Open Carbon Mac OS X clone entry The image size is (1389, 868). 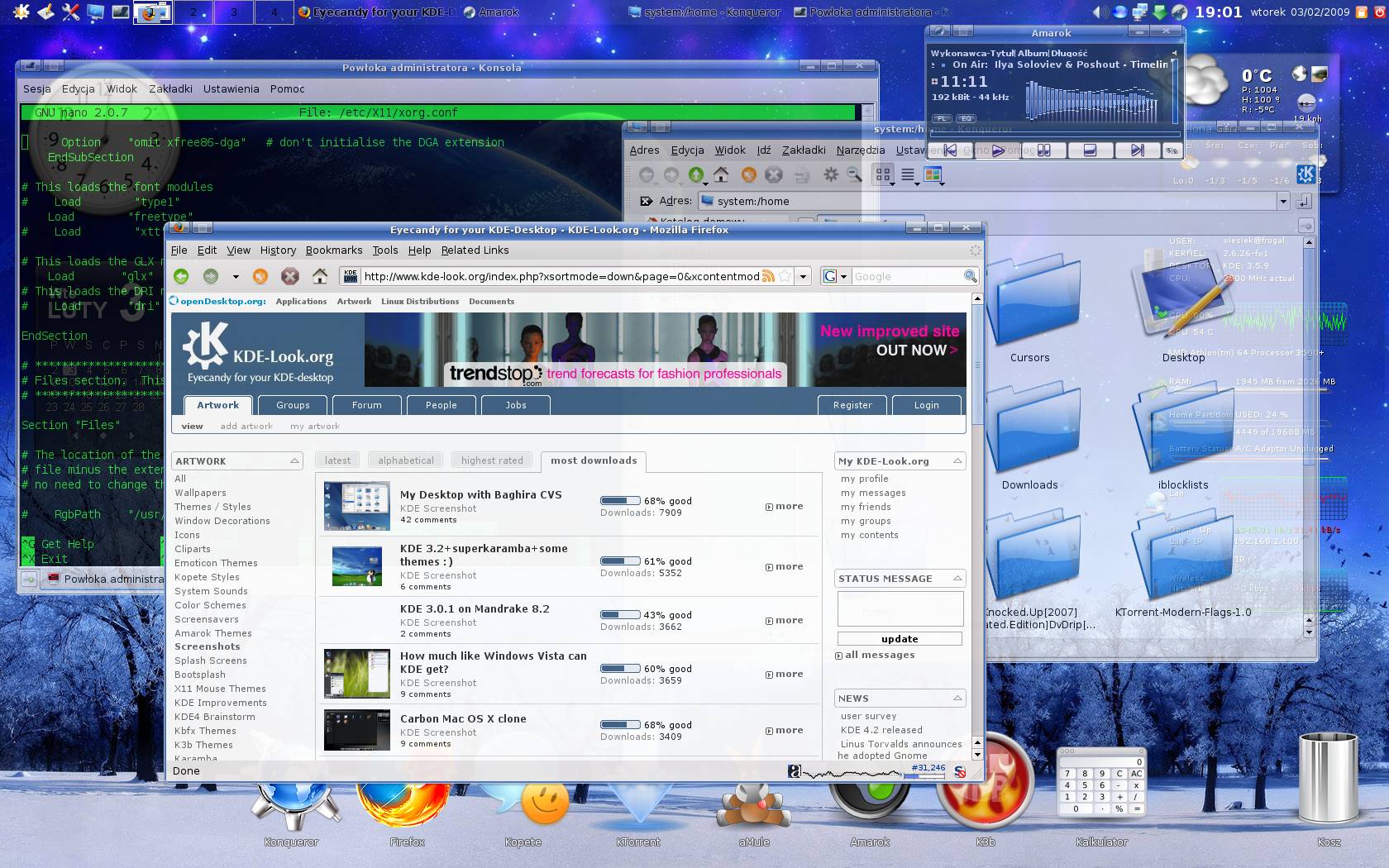tap(463, 718)
